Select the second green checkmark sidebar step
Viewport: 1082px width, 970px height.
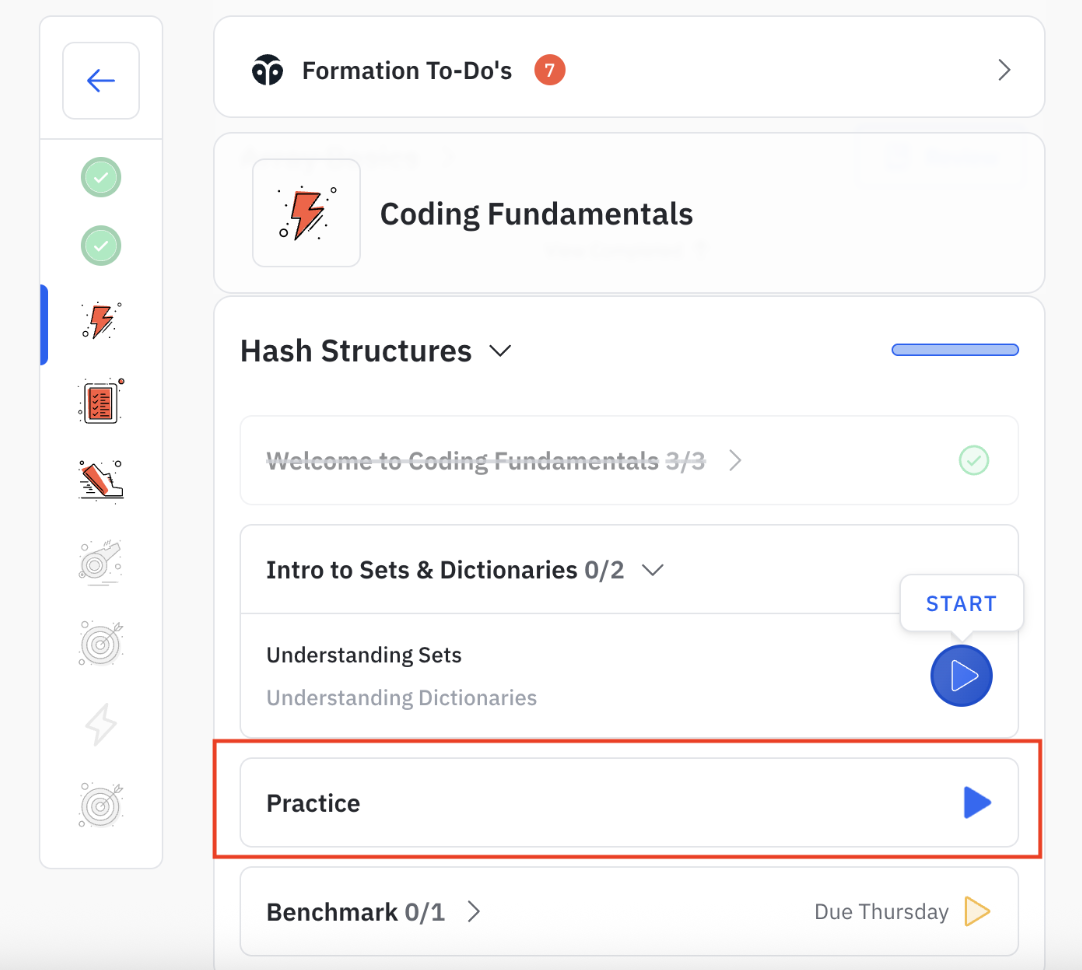101,245
